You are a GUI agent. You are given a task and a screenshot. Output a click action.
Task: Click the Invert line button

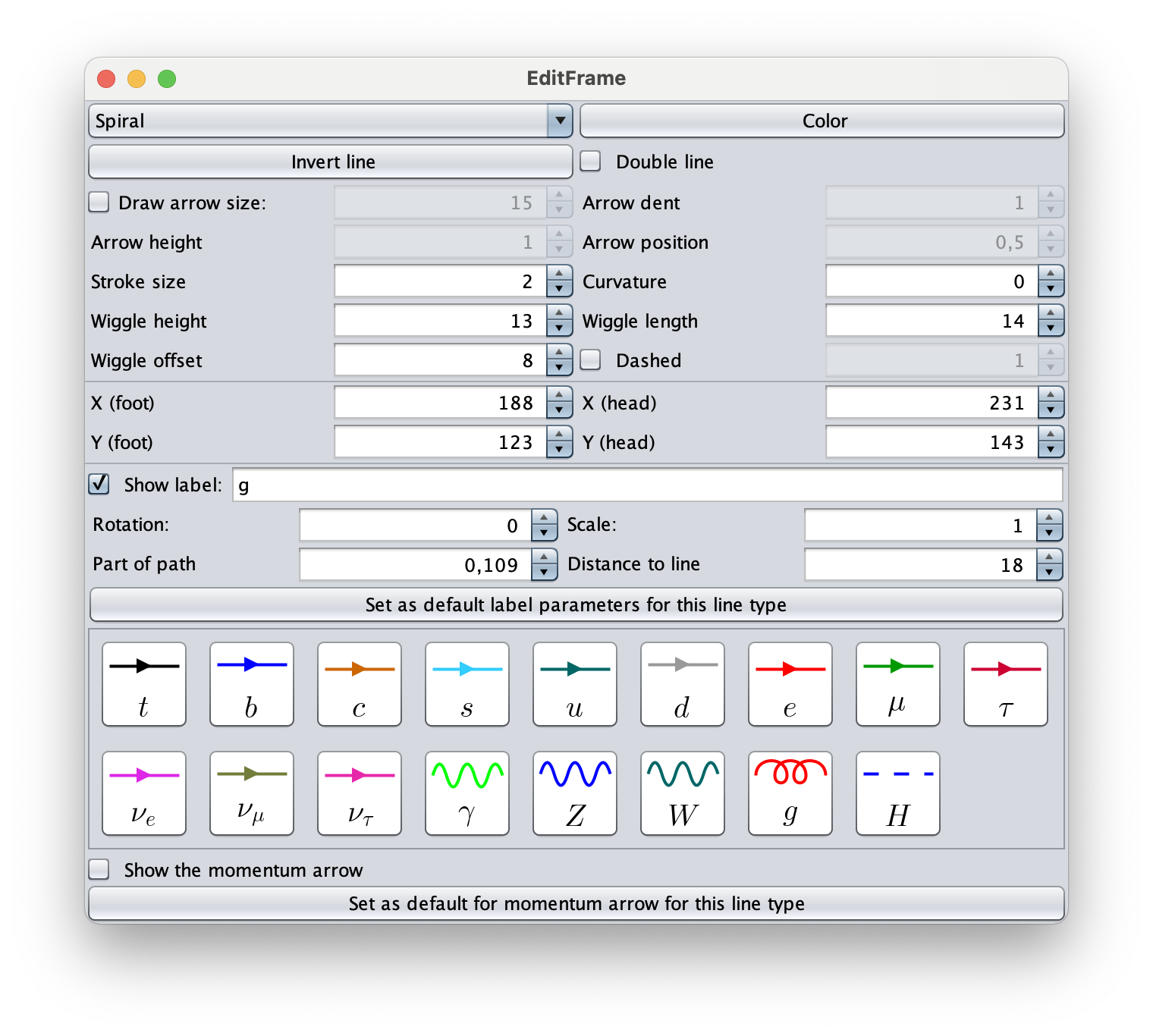point(331,162)
